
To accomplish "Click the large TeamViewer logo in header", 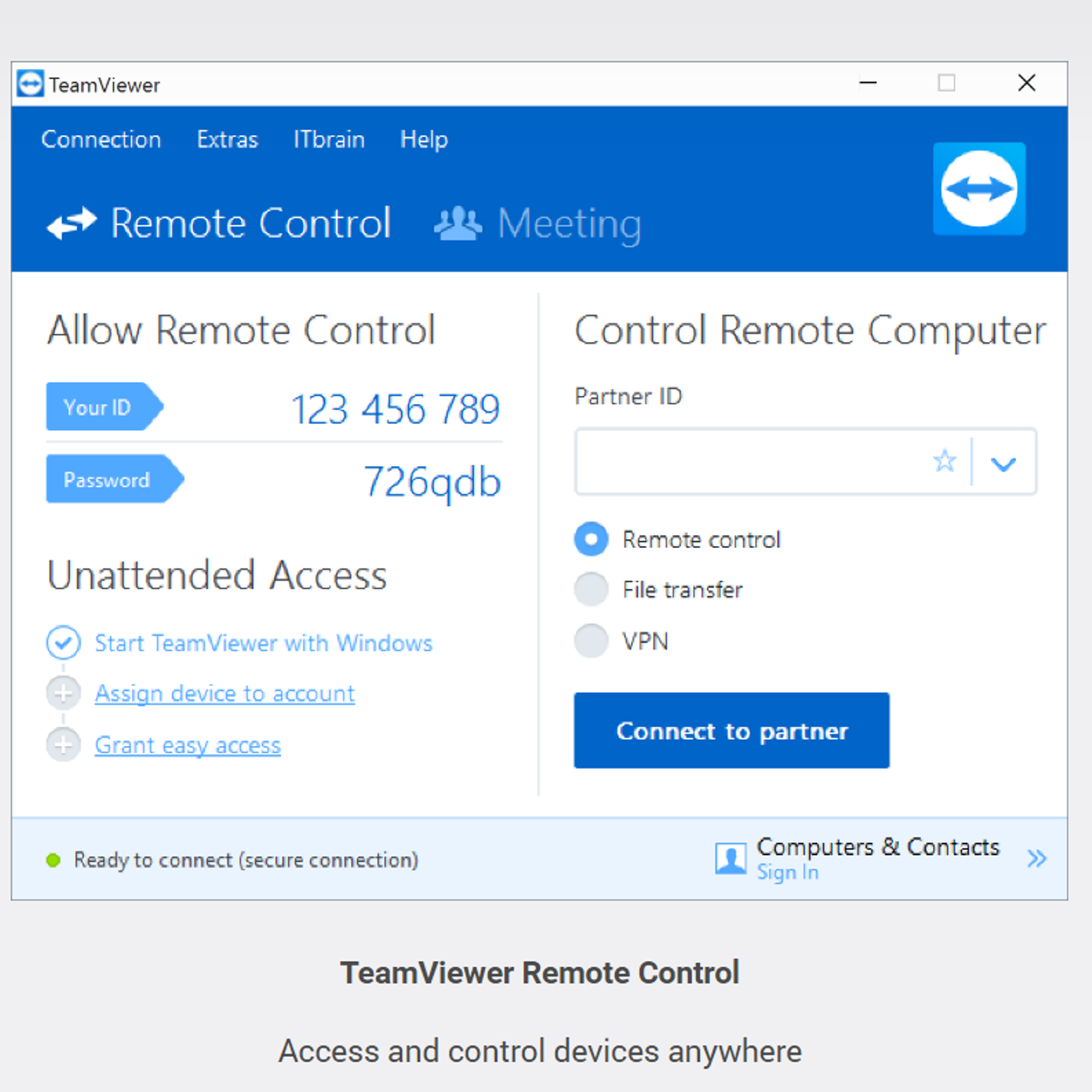I will (x=979, y=188).
